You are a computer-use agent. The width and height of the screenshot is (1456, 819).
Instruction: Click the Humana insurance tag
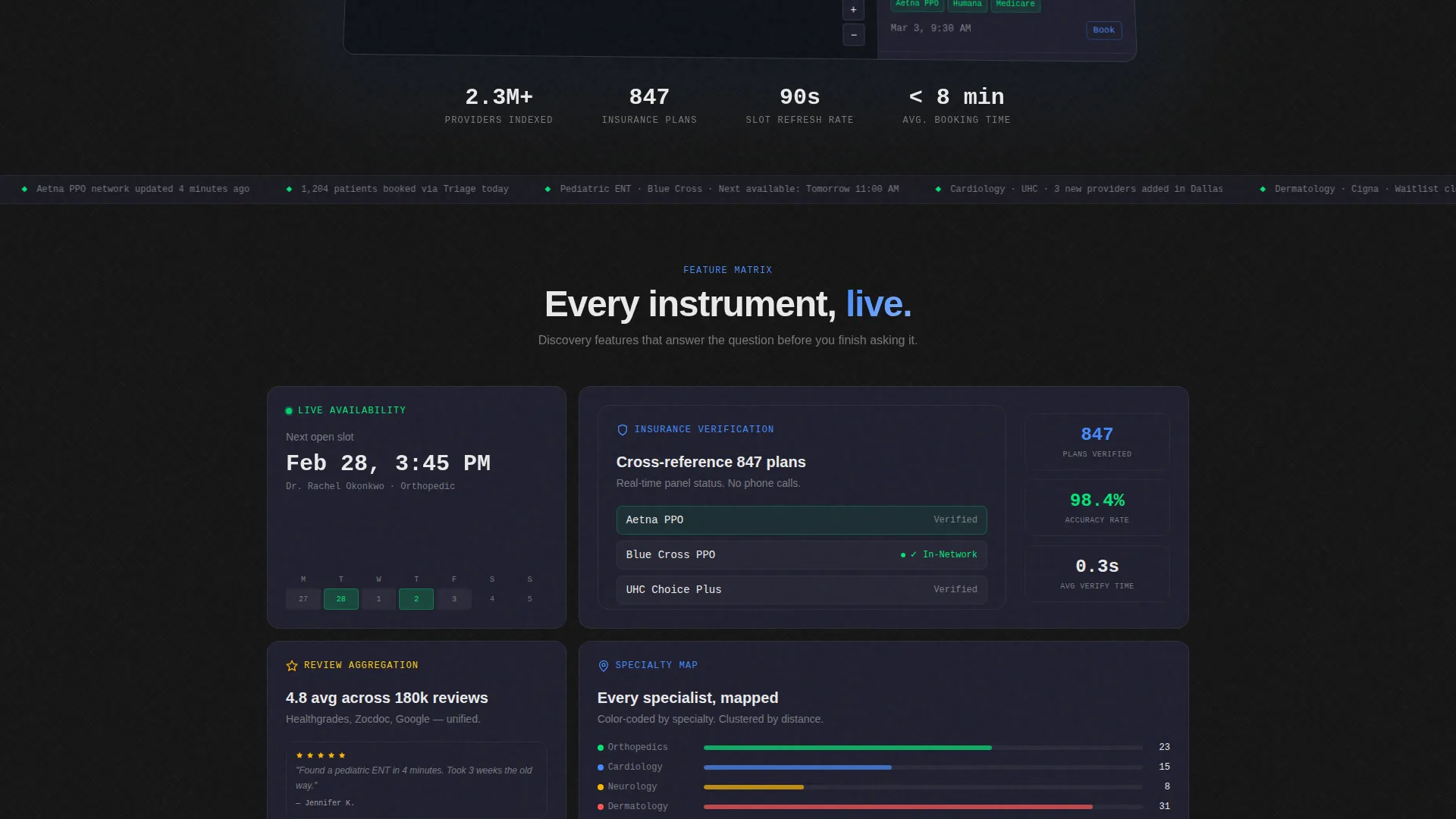[967, 5]
